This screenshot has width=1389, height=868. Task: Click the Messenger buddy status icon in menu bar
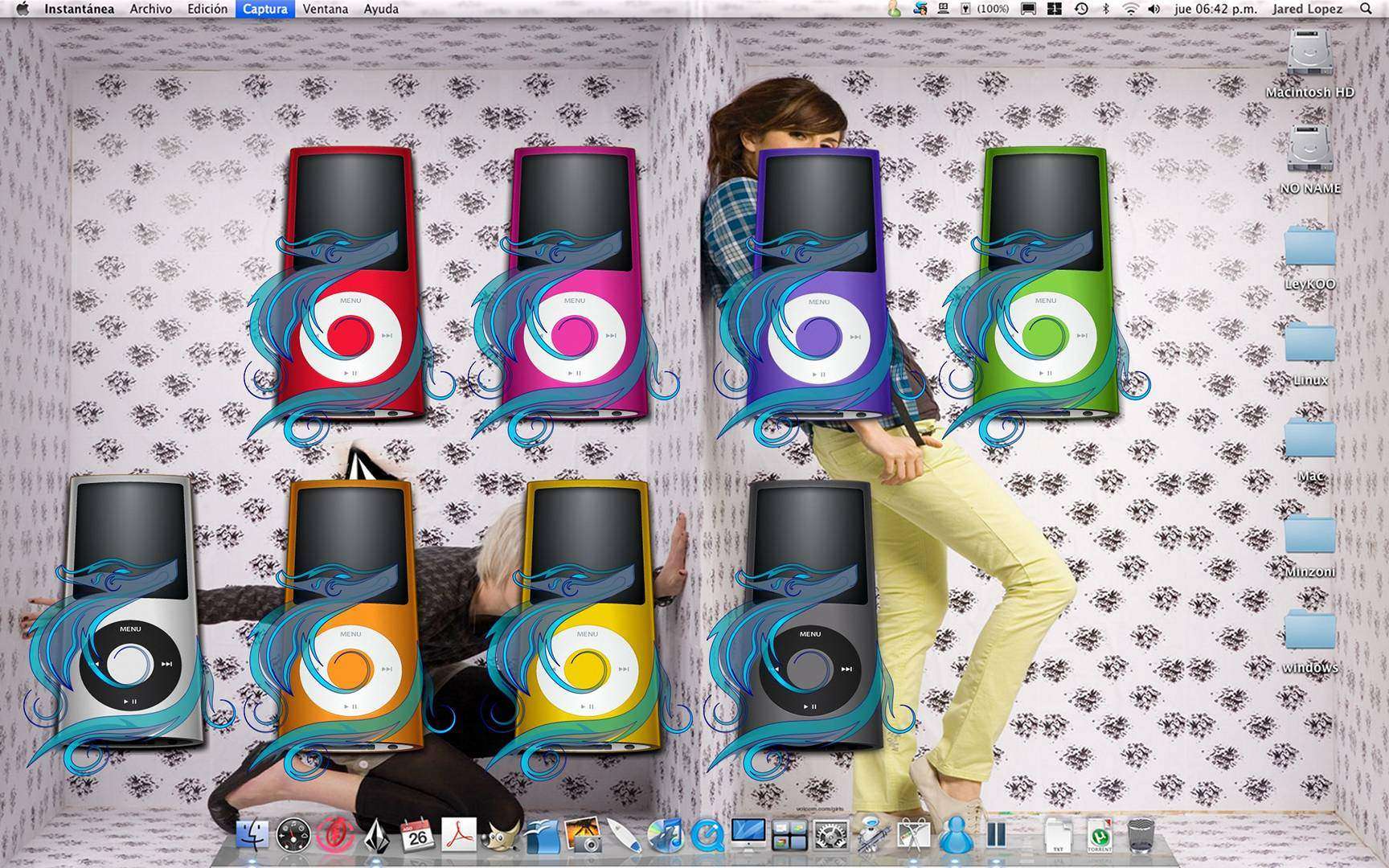(x=894, y=9)
